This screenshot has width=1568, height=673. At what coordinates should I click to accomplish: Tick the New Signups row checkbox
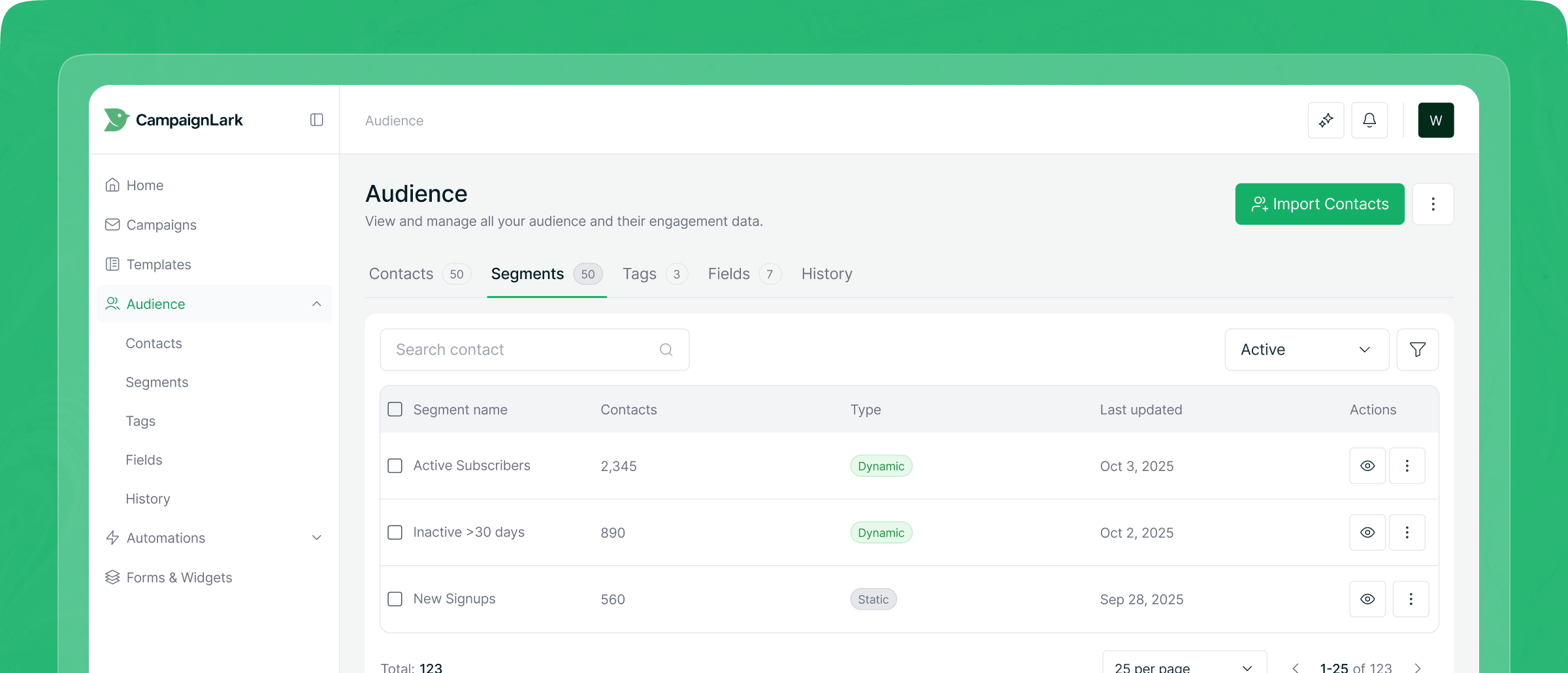click(395, 599)
